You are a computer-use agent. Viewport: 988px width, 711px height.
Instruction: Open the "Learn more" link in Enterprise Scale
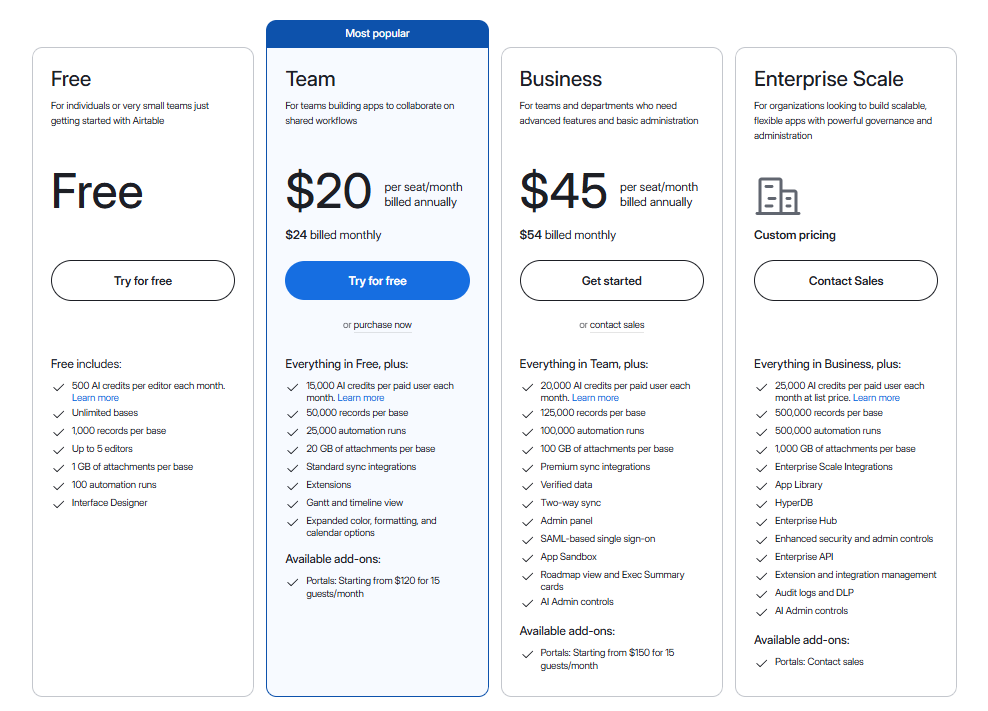point(876,397)
